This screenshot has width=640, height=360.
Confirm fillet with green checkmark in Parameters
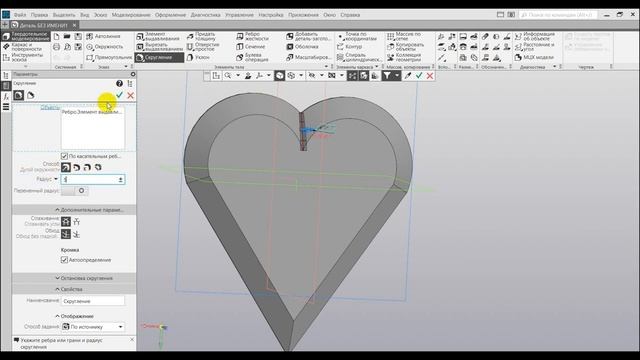(119, 95)
